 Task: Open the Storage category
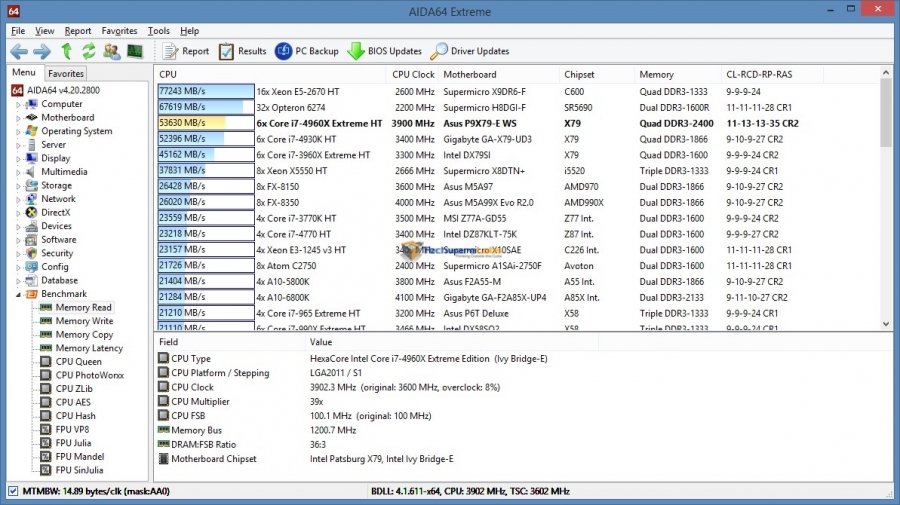pyautogui.click(x=56, y=185)
